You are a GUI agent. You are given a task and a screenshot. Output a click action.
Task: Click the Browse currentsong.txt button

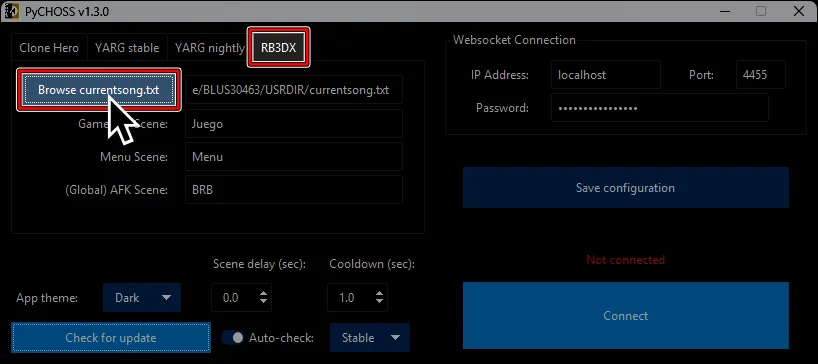point(99,90)
